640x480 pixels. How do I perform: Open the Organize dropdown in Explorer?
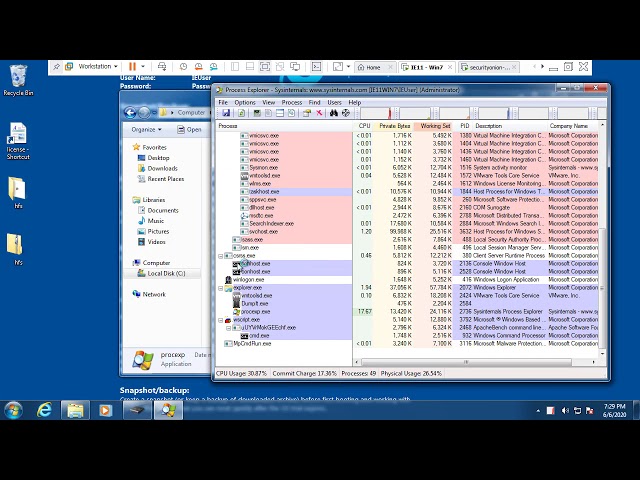click(x=146, y=129)
